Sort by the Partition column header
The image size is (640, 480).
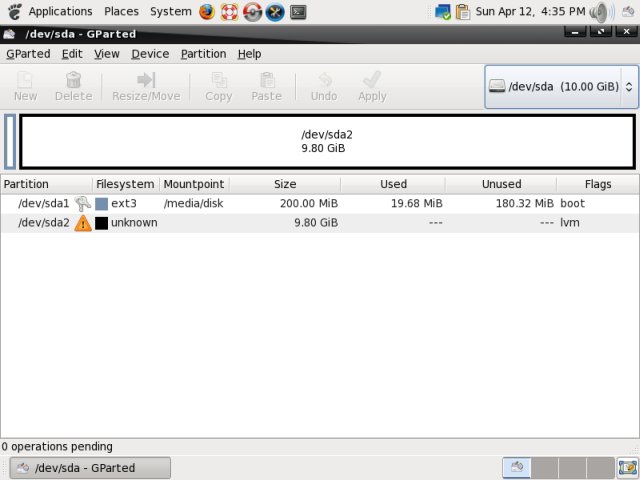coord(47,184)
